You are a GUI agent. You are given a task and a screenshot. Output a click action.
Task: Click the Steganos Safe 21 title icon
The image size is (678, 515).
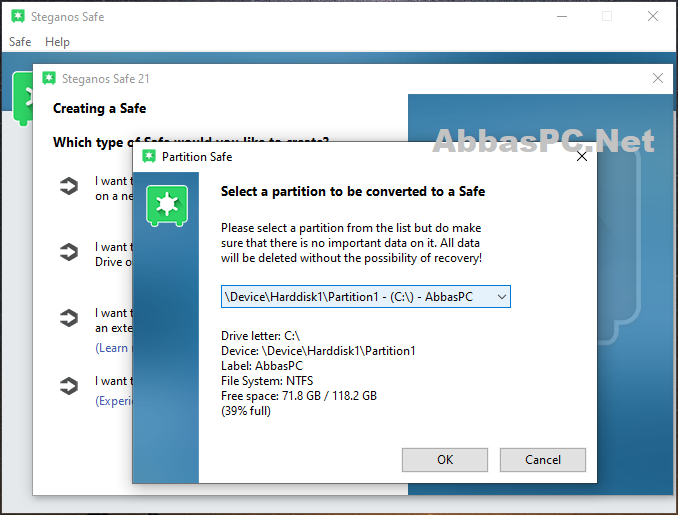pos(49,78)
